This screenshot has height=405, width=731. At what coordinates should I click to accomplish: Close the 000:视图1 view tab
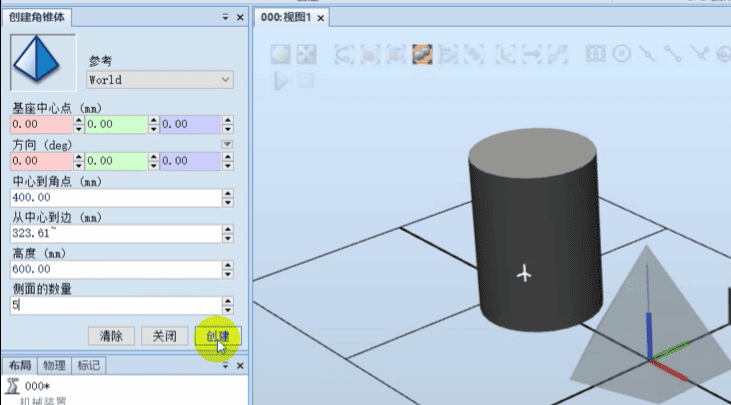pos(321,18)
